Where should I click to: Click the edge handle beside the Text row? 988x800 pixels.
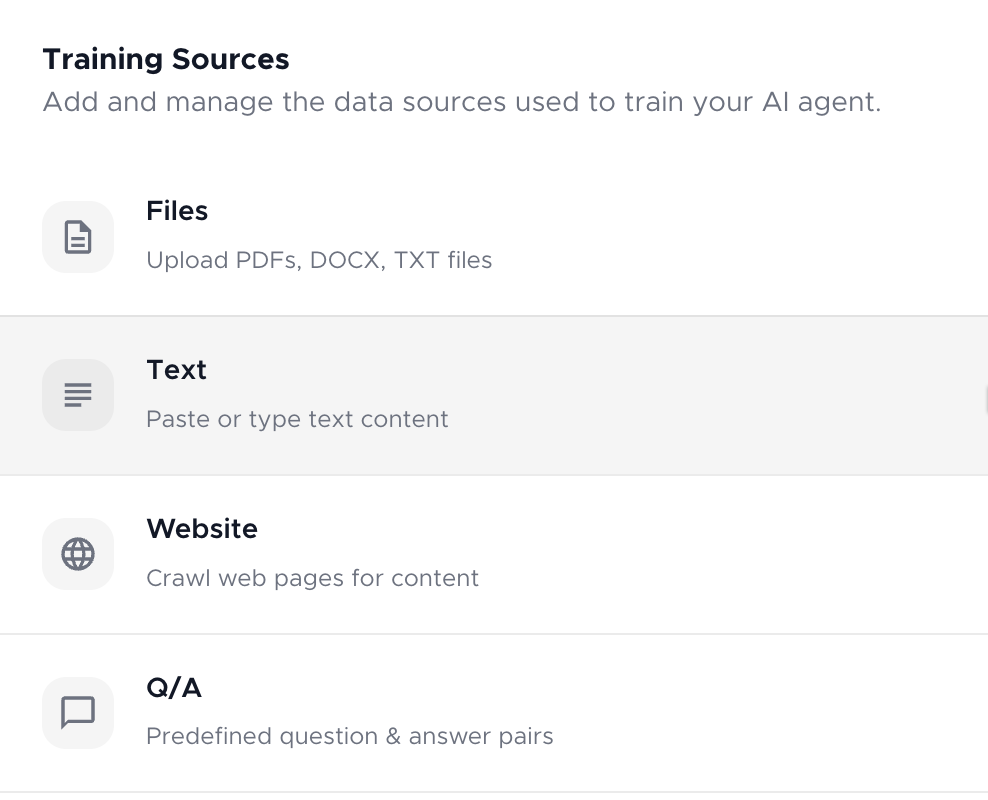(985, 399)
